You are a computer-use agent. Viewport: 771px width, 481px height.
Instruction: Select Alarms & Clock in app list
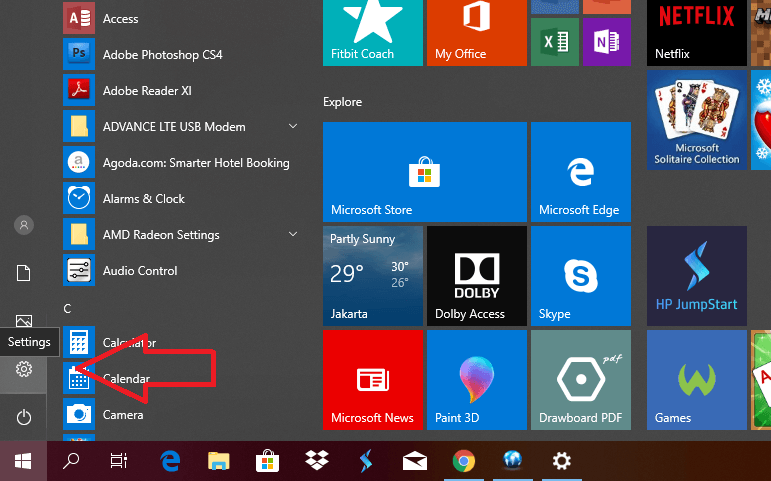tap(143, 199)
